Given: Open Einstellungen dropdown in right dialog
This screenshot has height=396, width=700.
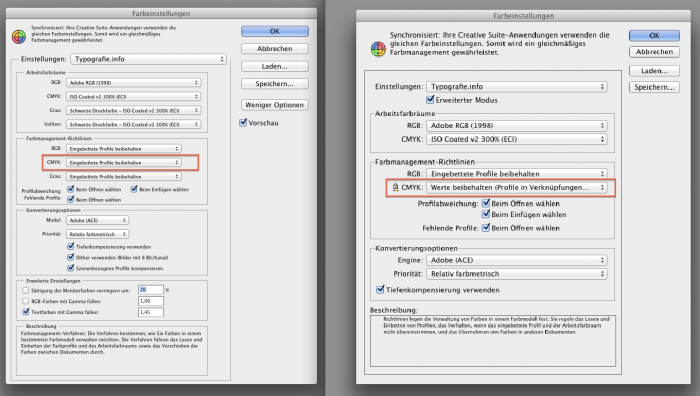Looking at the screenshot, I should pos(517,86).
